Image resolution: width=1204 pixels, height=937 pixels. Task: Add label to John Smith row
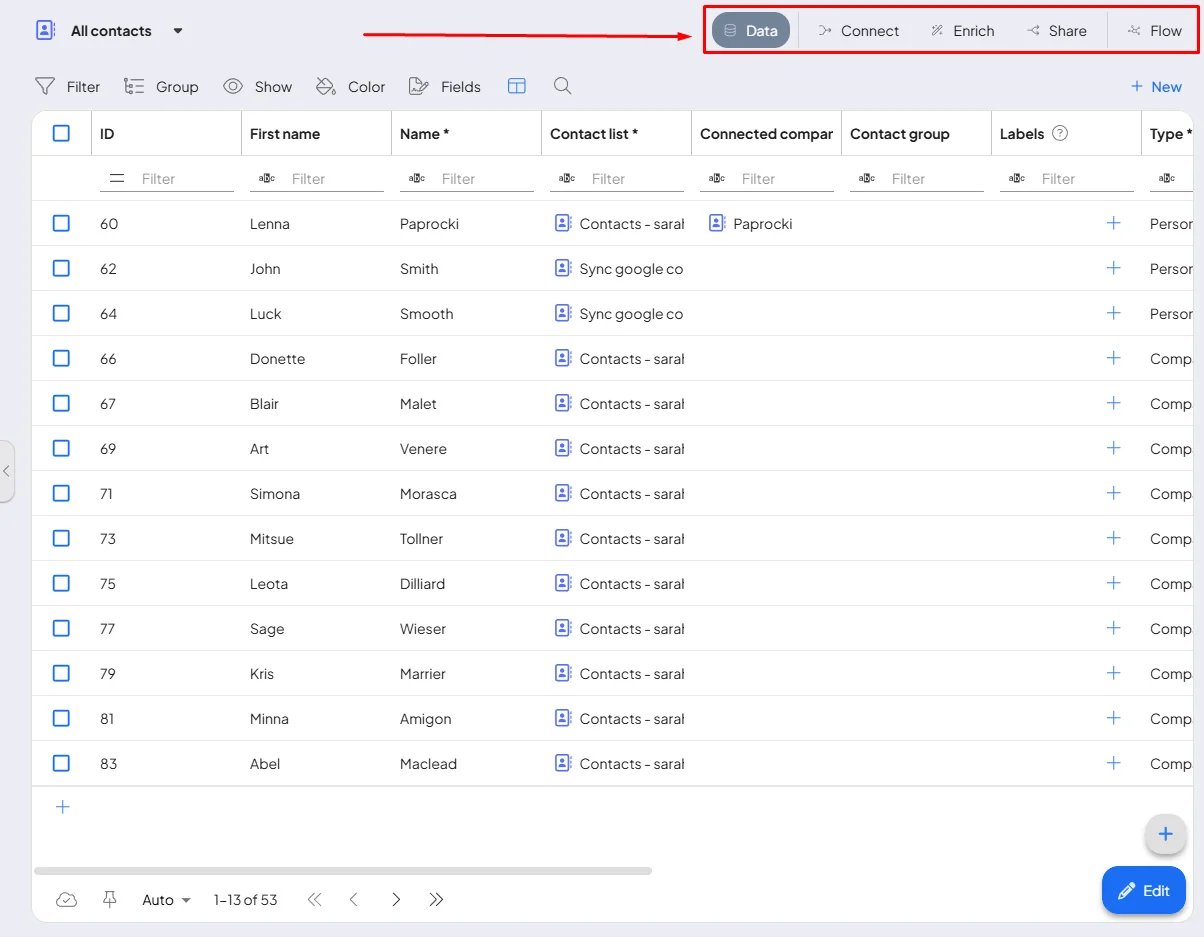[1114, 268]
